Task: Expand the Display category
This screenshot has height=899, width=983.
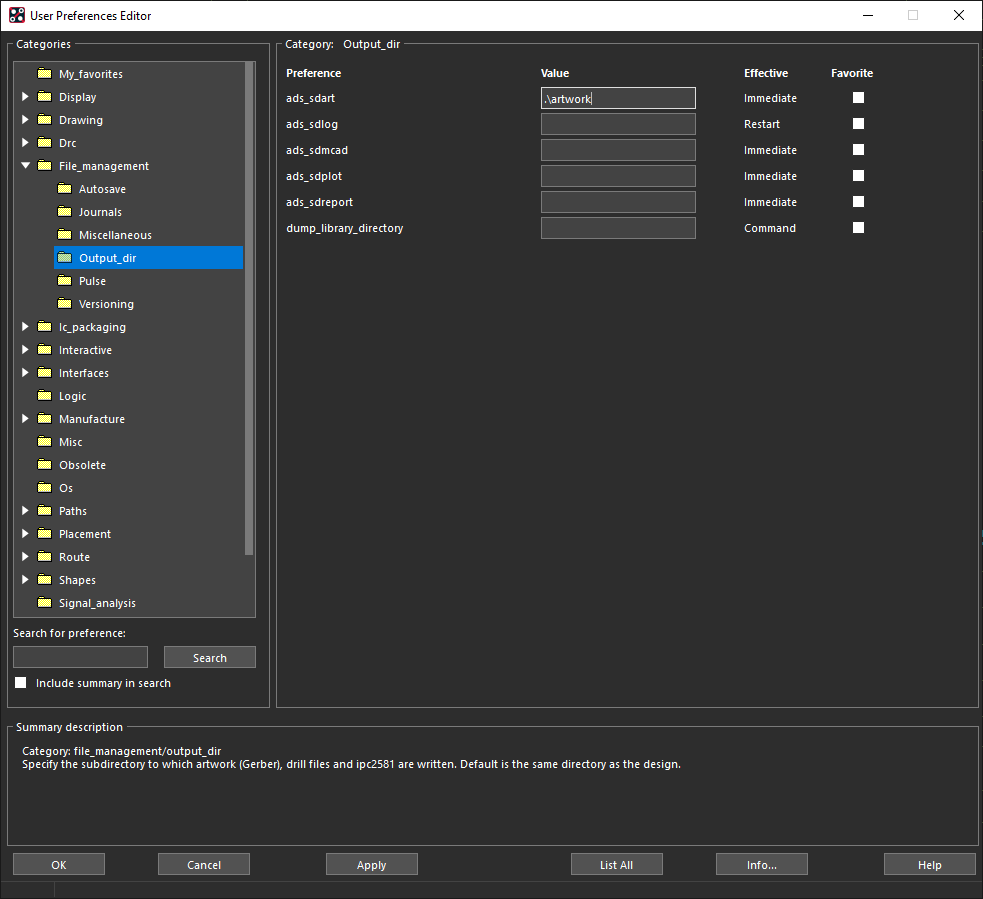Action: click(x=25, y=97)
